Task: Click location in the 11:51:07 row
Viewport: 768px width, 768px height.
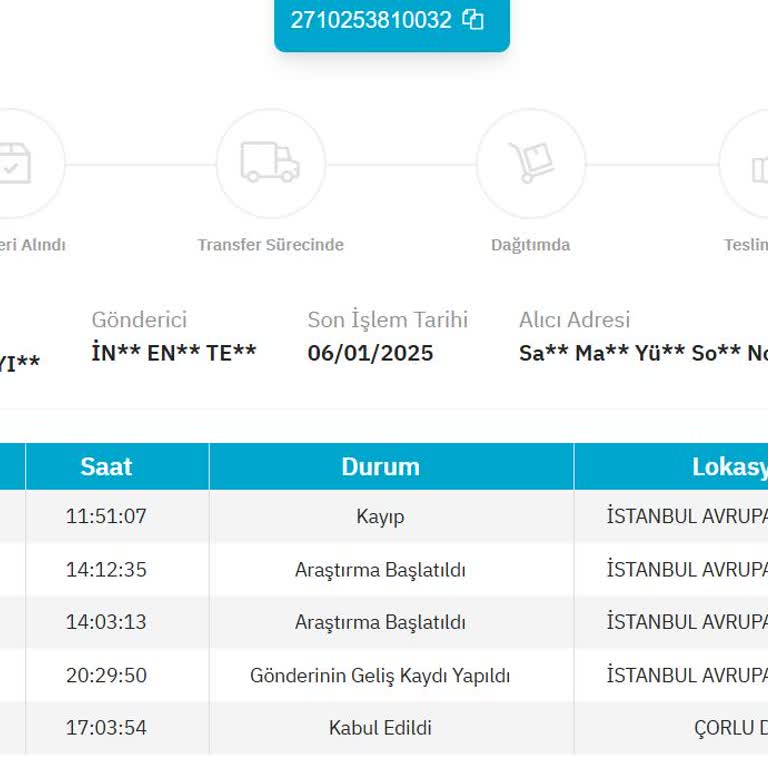Action: (687, 516)
